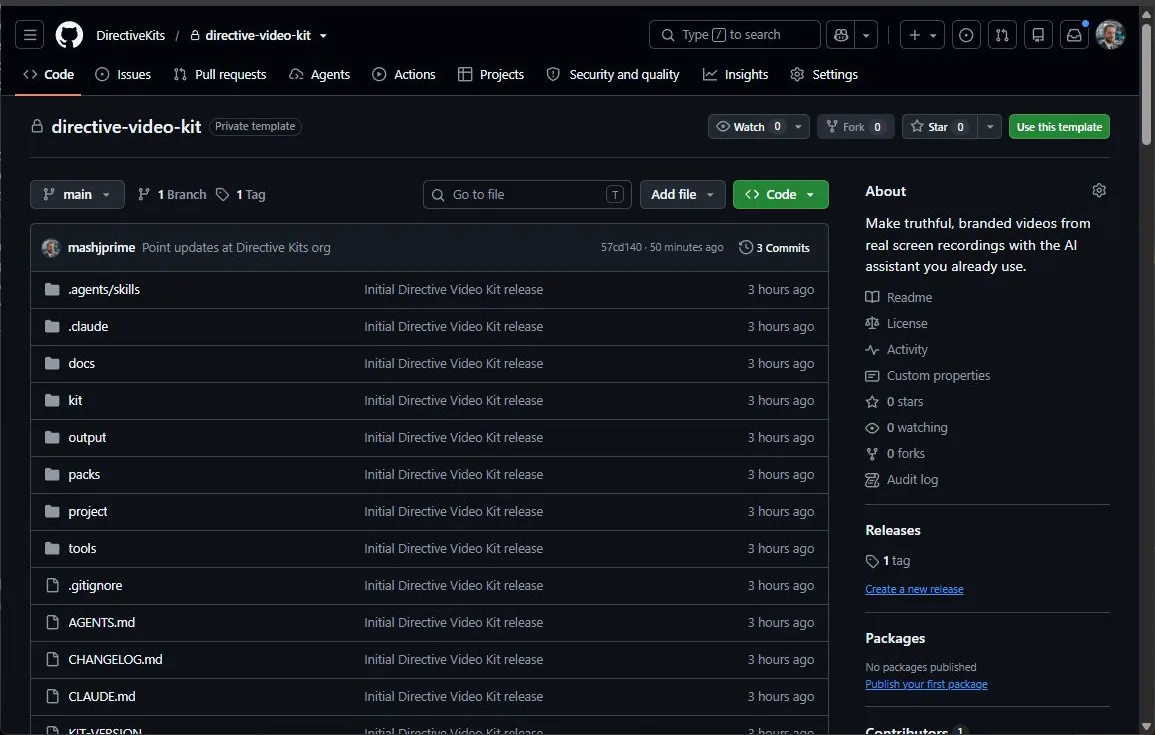This screenshot has height=735, width=1155.
Task: Open the Security and quality tab
Action: pyautogui.click(x=613, y=74)
